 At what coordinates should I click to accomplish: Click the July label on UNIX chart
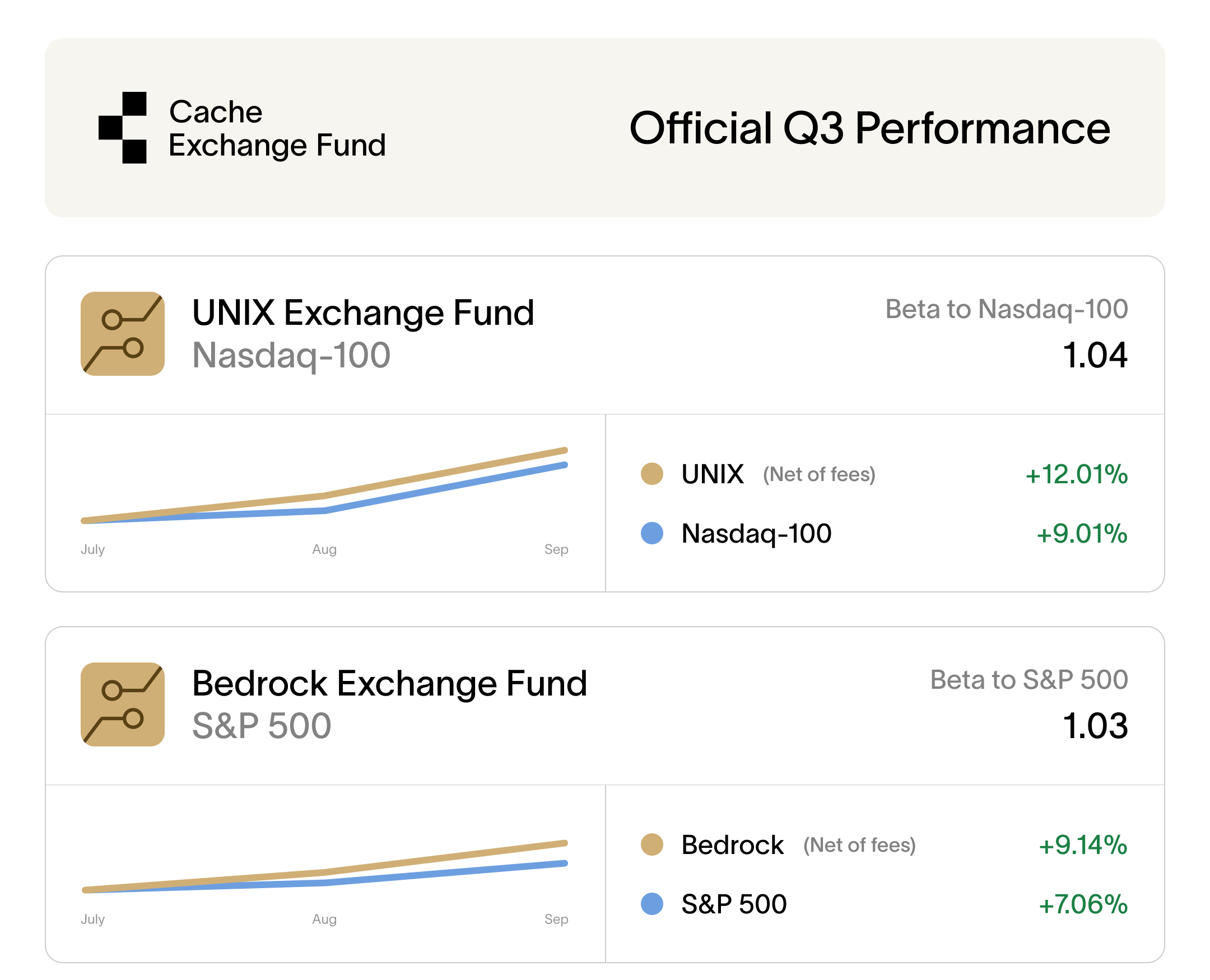coord(92,549)
